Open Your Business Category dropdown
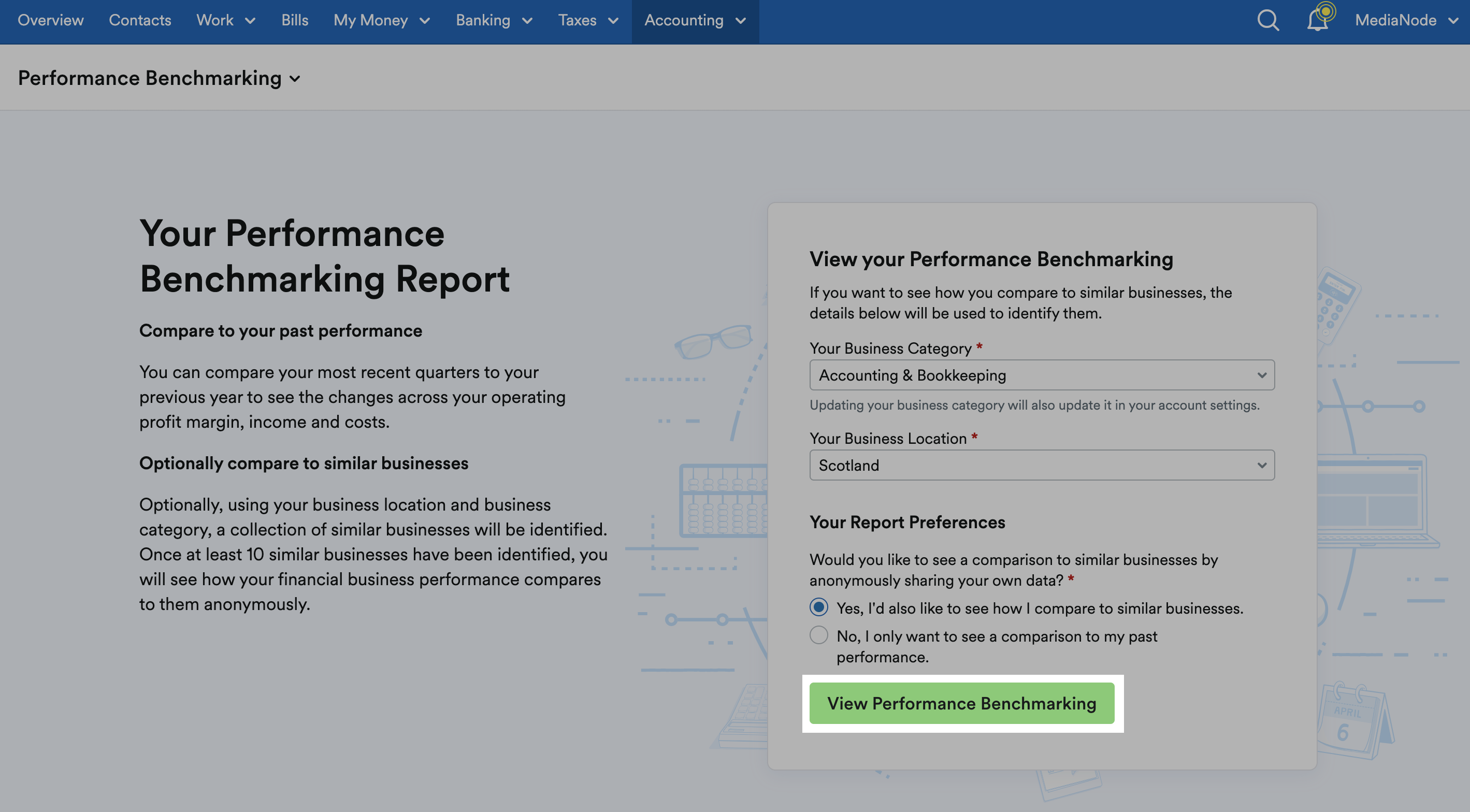 point(1042,375)
